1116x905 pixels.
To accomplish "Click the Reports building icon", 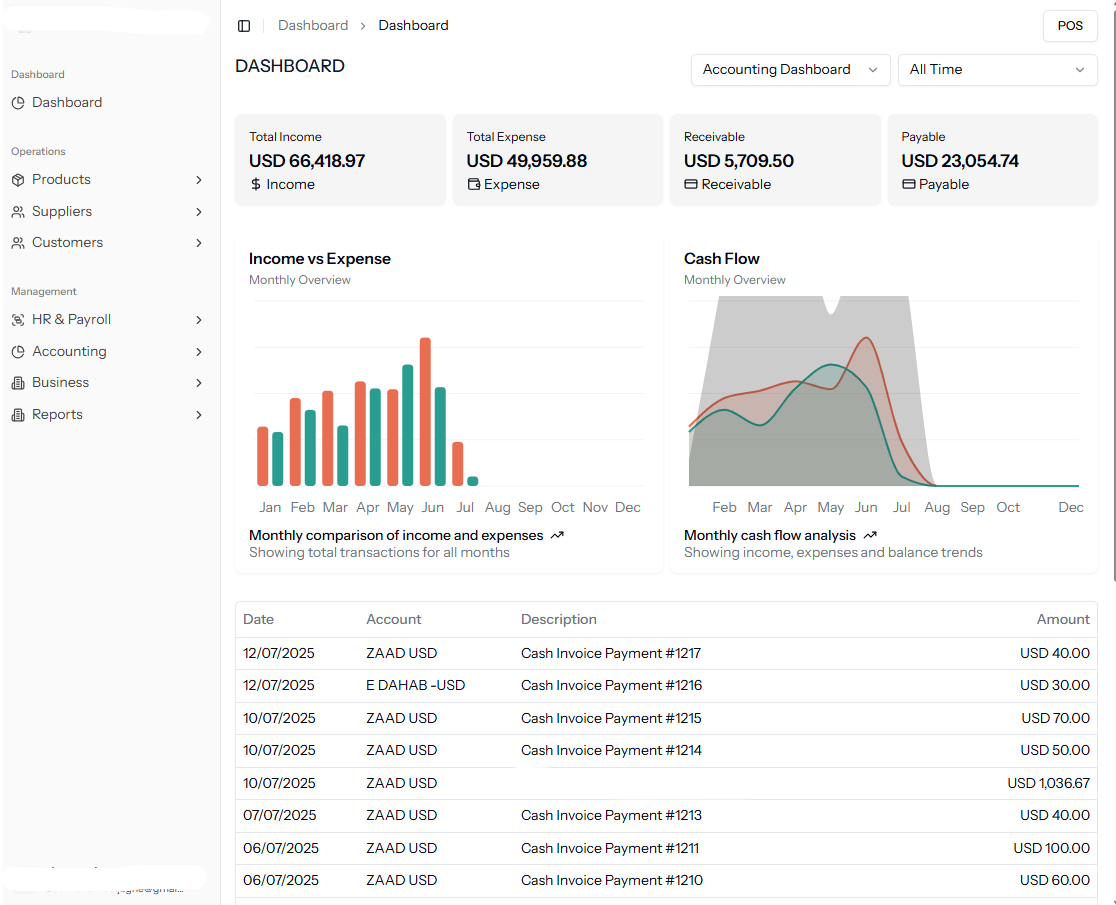I will click(18, 415).
